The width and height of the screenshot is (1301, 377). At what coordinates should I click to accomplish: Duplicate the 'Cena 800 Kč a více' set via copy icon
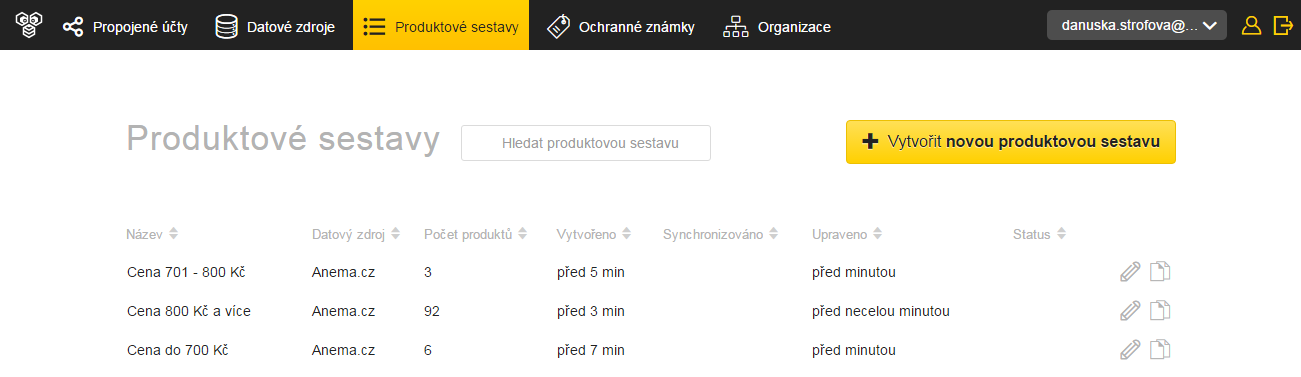pos(1160,311)
